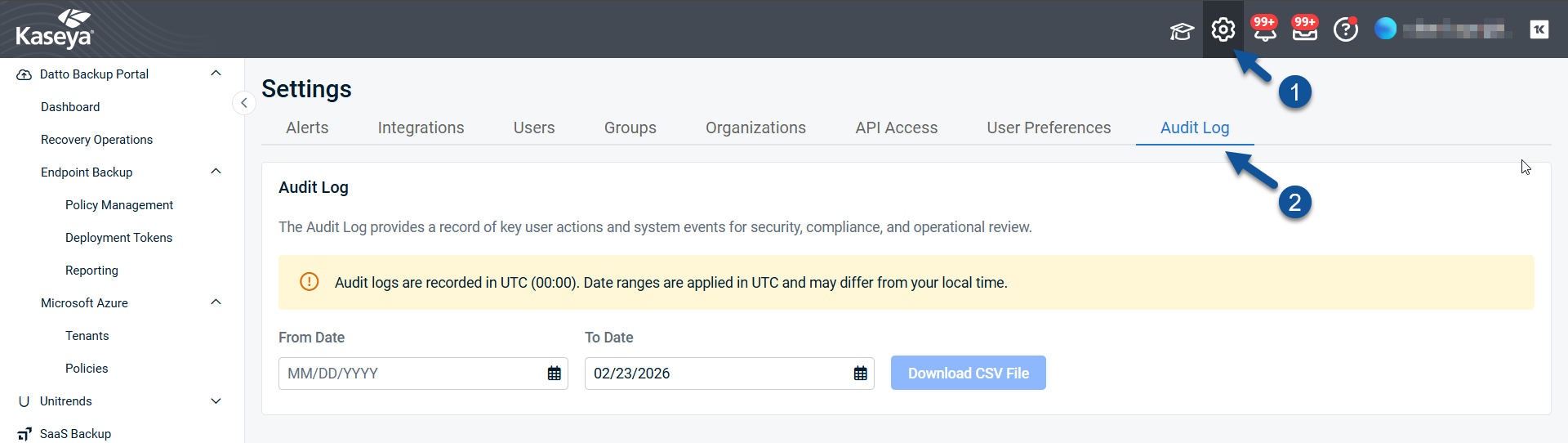Select the Microsoft Azure label
Viewport: 1568px width, 443px height.
pyautogui.click(x=84, y=303)
